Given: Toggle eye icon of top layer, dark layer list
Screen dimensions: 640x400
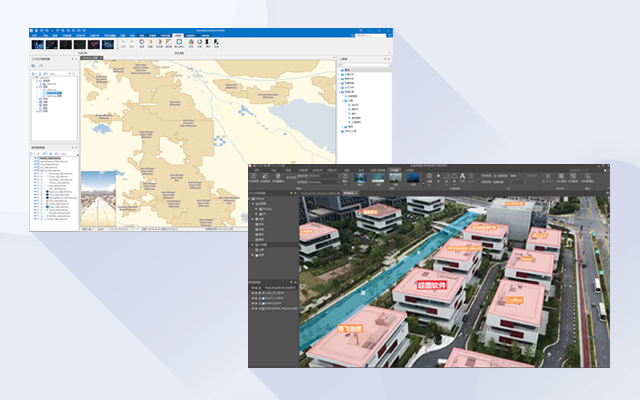Looking at the screenshot, I should tap(253, 288).
